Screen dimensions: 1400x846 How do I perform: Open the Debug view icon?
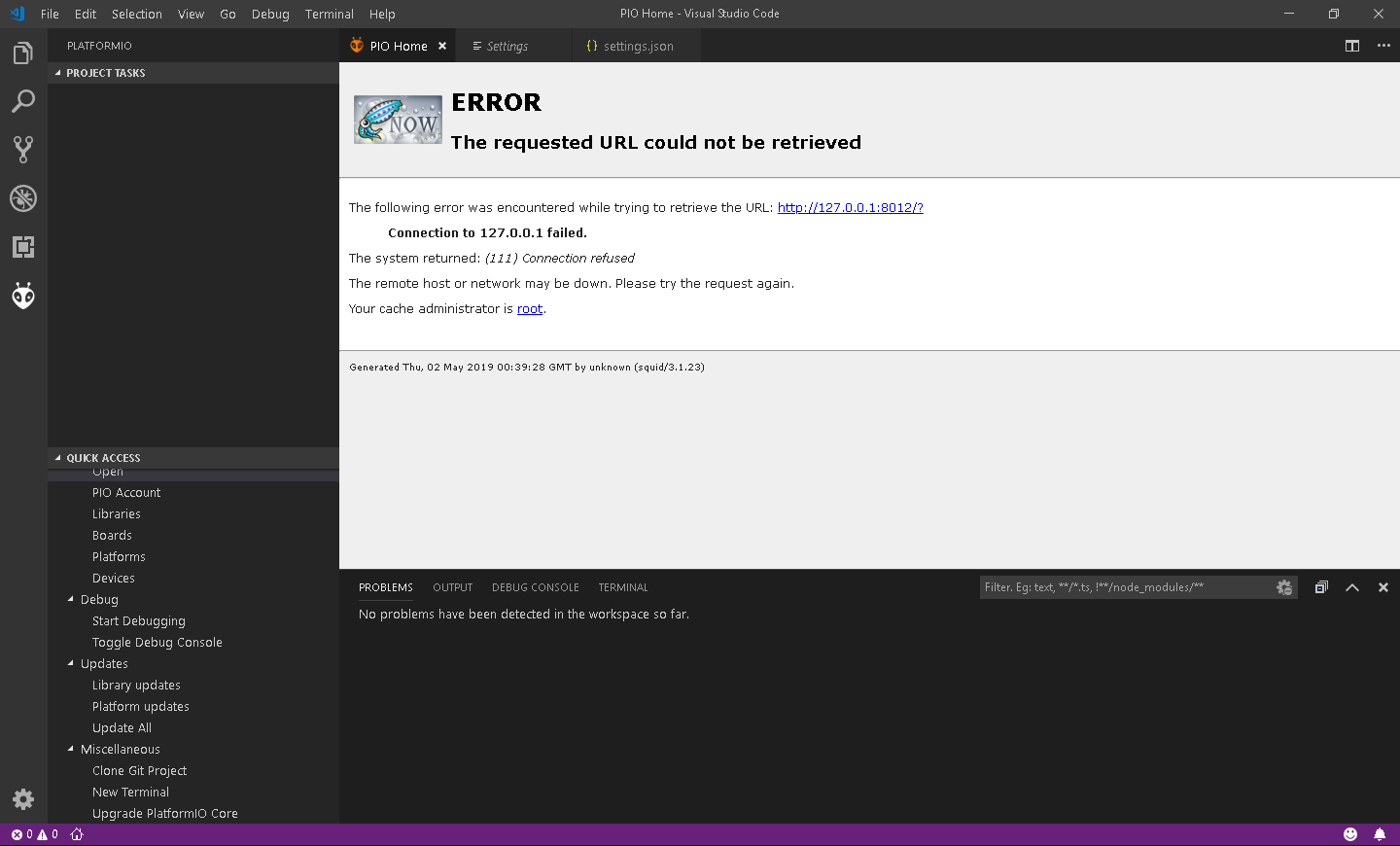(23, 198)
